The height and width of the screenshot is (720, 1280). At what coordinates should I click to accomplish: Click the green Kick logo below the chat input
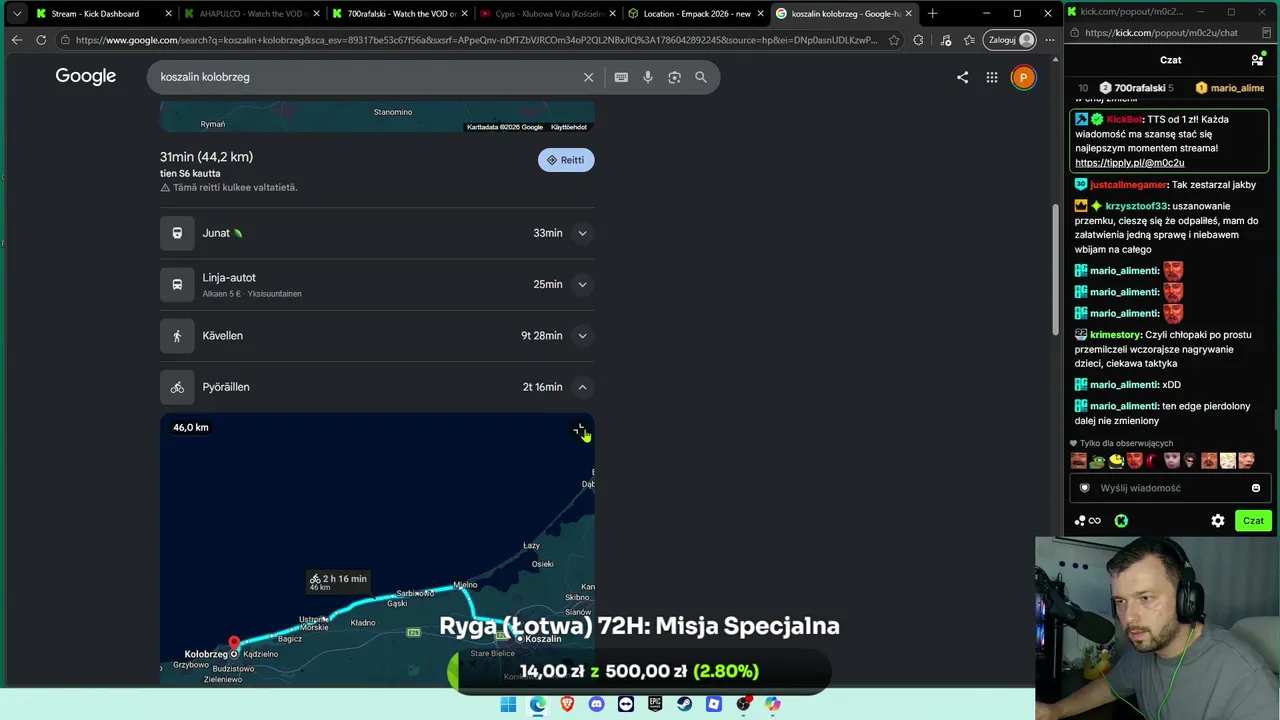click(x=1122, y=521)
